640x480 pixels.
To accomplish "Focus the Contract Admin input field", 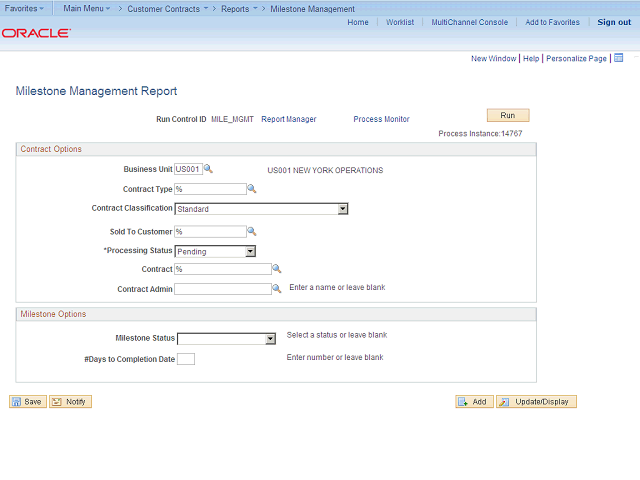I will point(223,289).
